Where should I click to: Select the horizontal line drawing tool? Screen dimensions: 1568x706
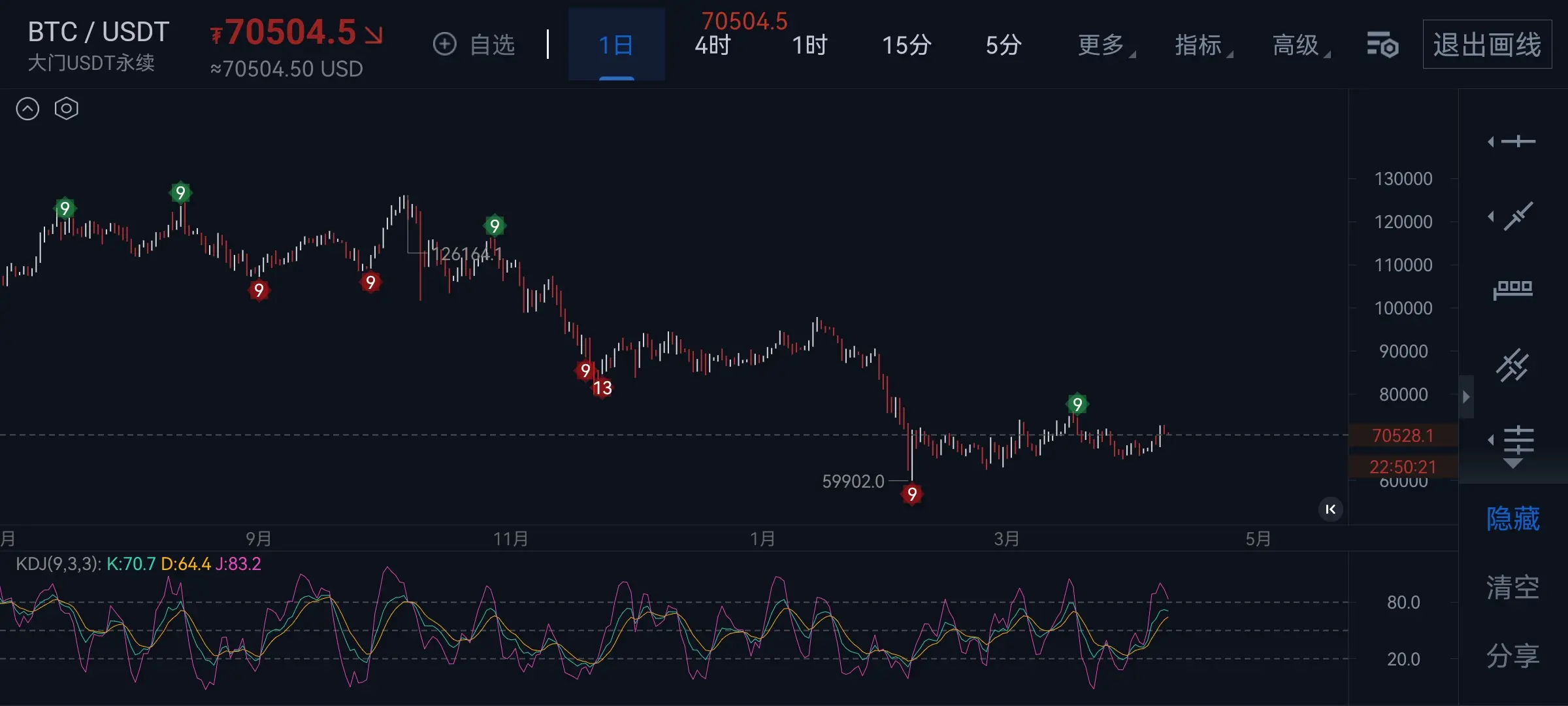pos(1518,142)
